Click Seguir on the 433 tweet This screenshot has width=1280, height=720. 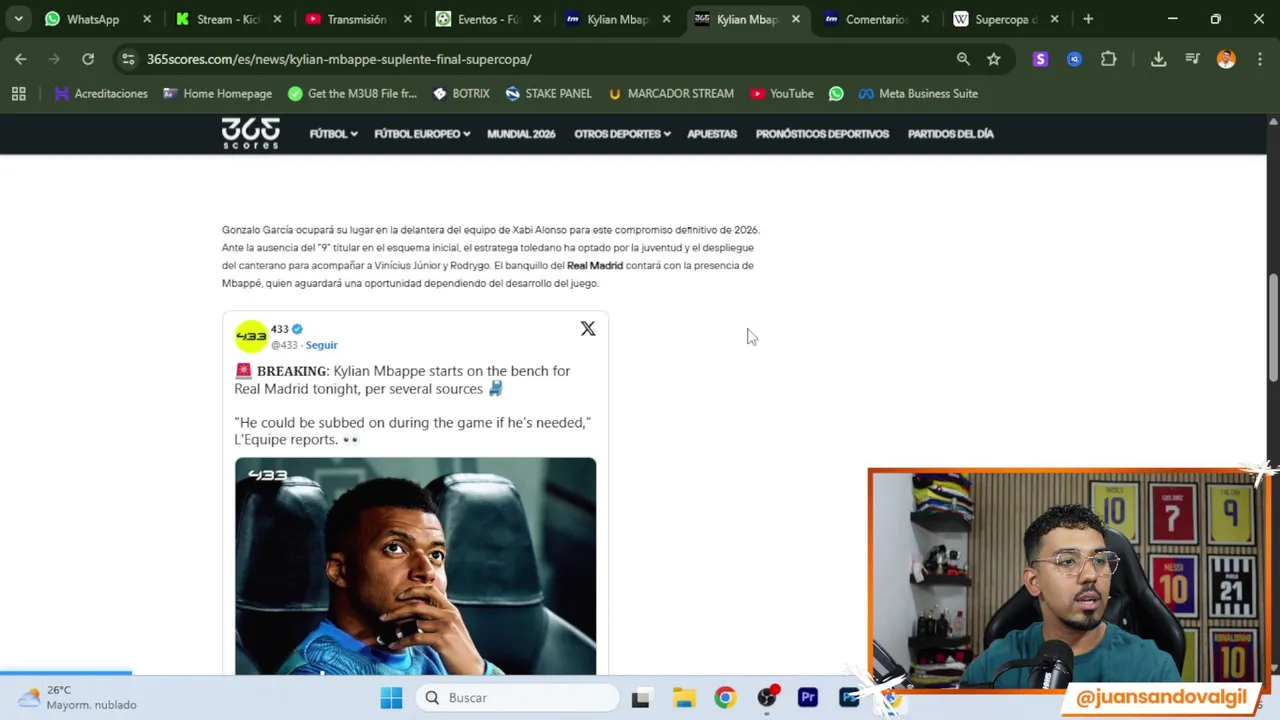pos(321,345)
